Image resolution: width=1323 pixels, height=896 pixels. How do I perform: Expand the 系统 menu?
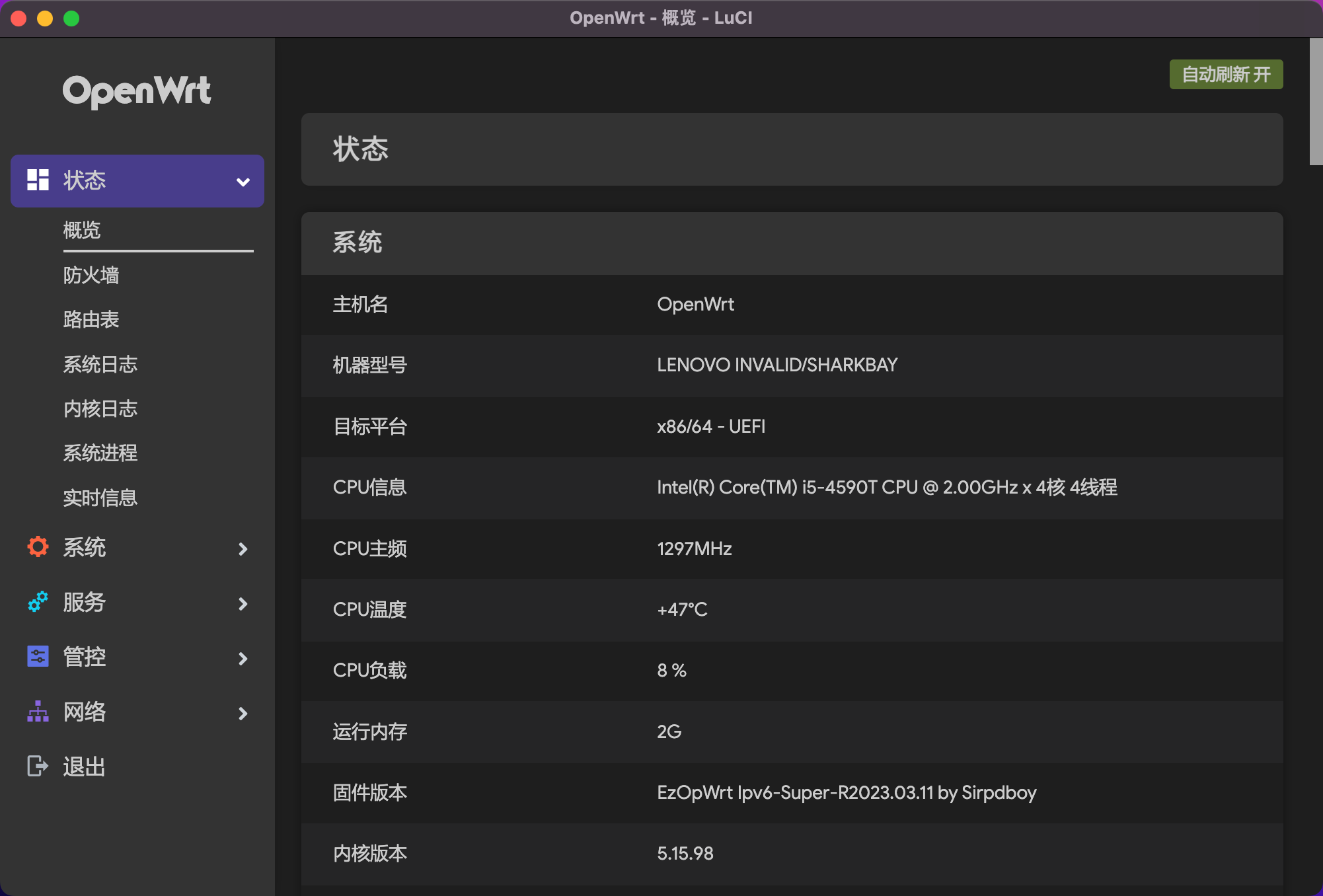point(242,548)
